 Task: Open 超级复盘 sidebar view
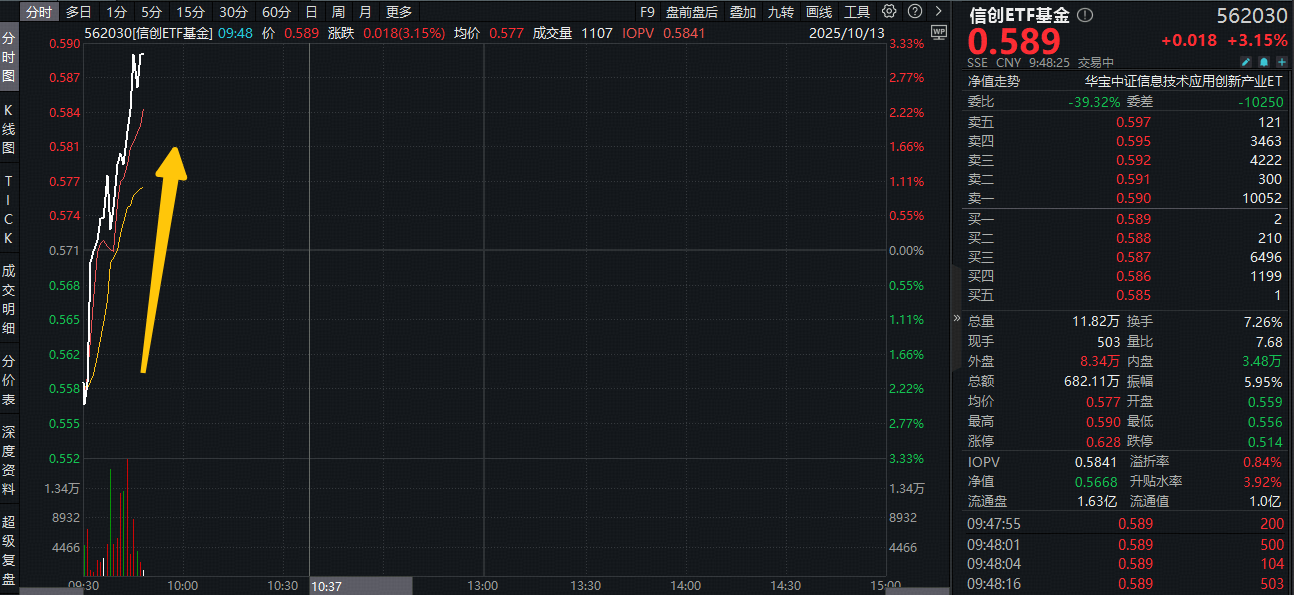(x=9, y=551)
